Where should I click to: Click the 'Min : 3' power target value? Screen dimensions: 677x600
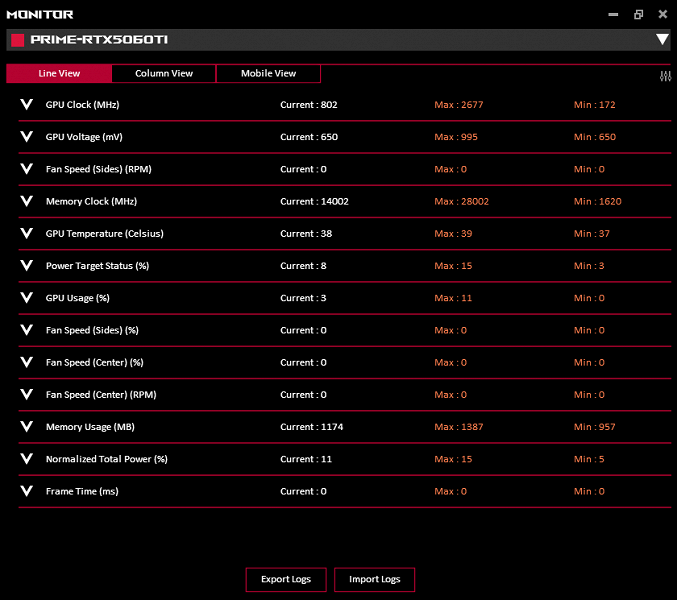pyautogui.click(x=589, y=266)
